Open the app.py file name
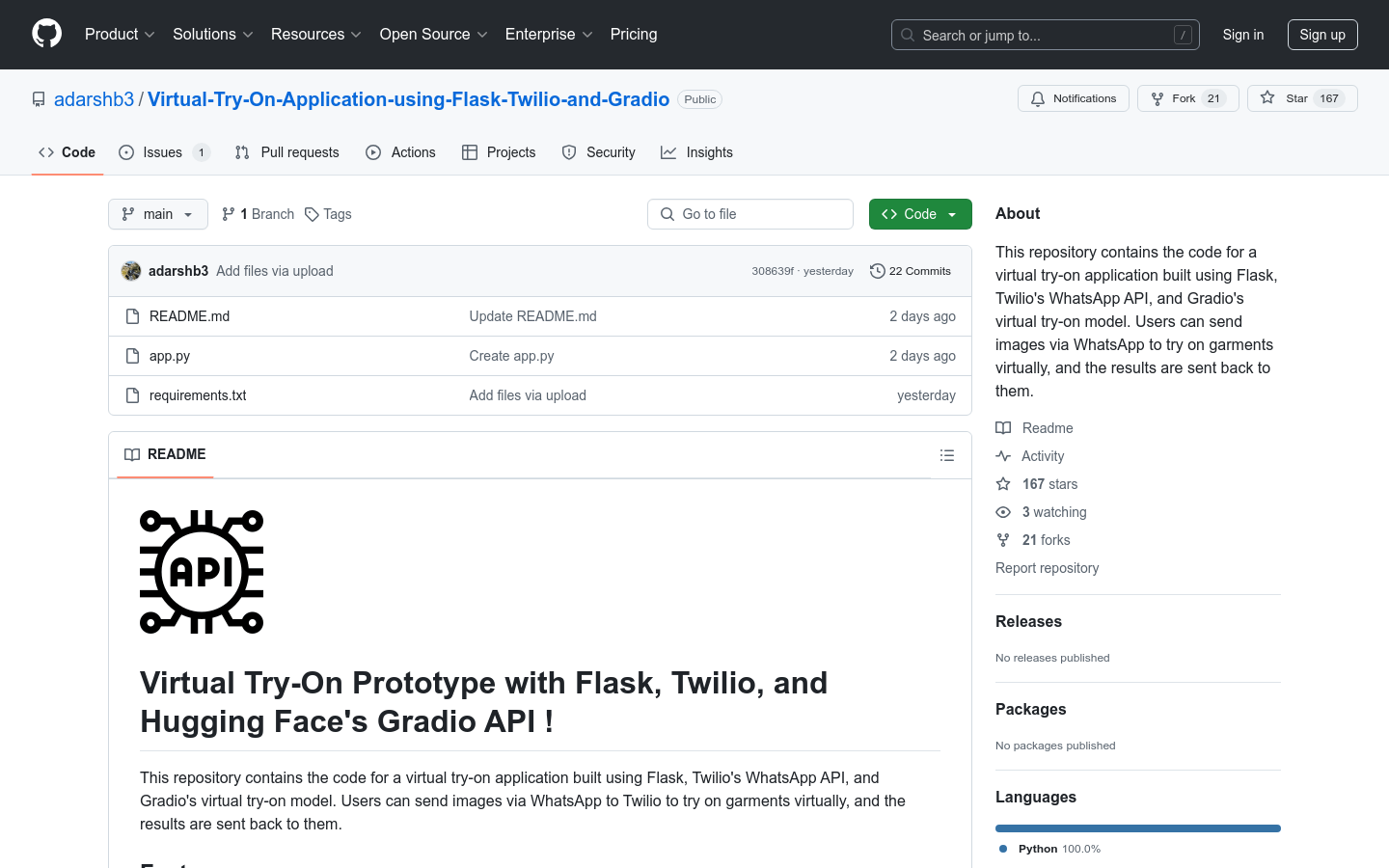 (170, 356)
